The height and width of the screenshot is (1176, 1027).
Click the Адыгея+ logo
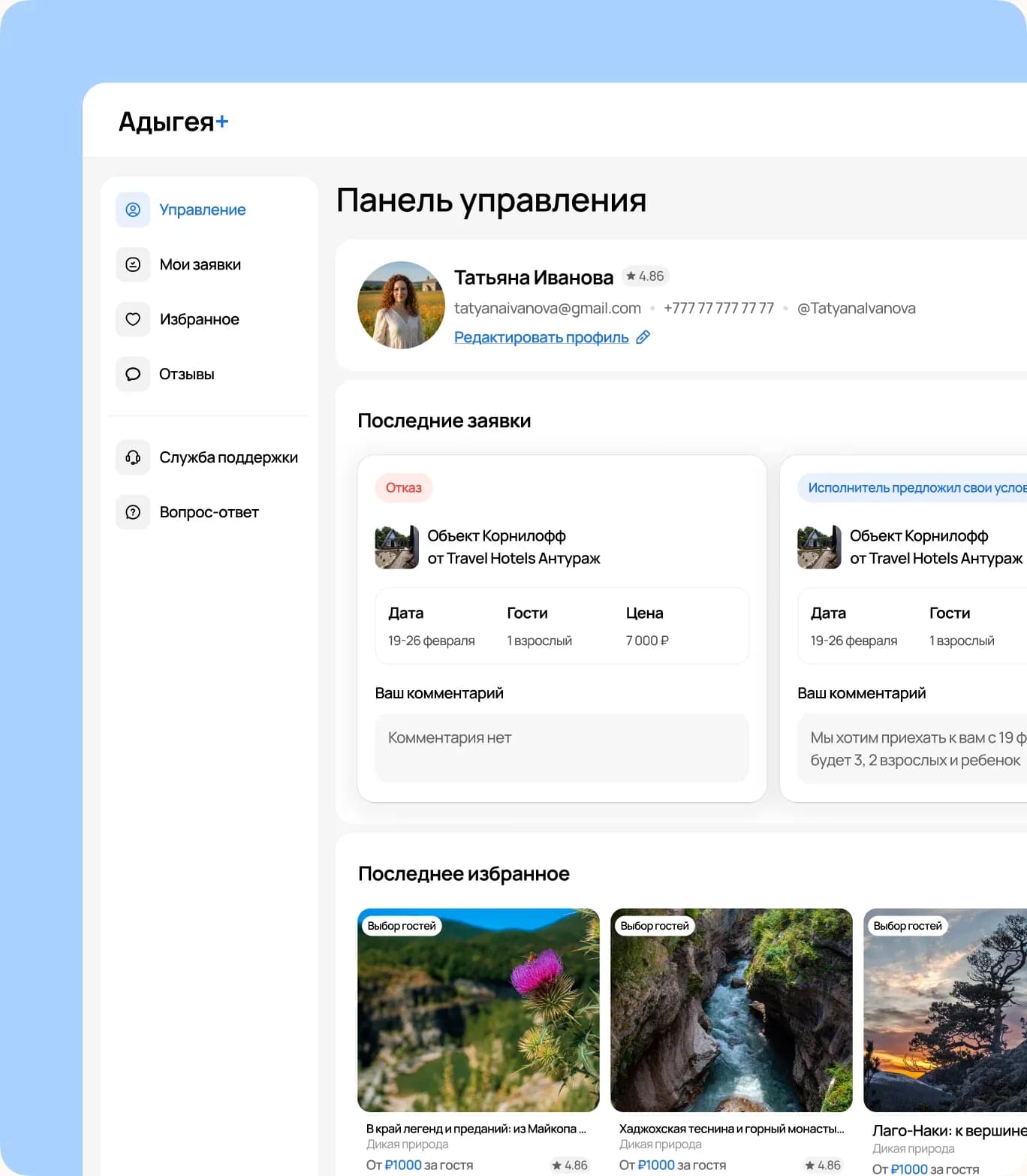(173, 122)
